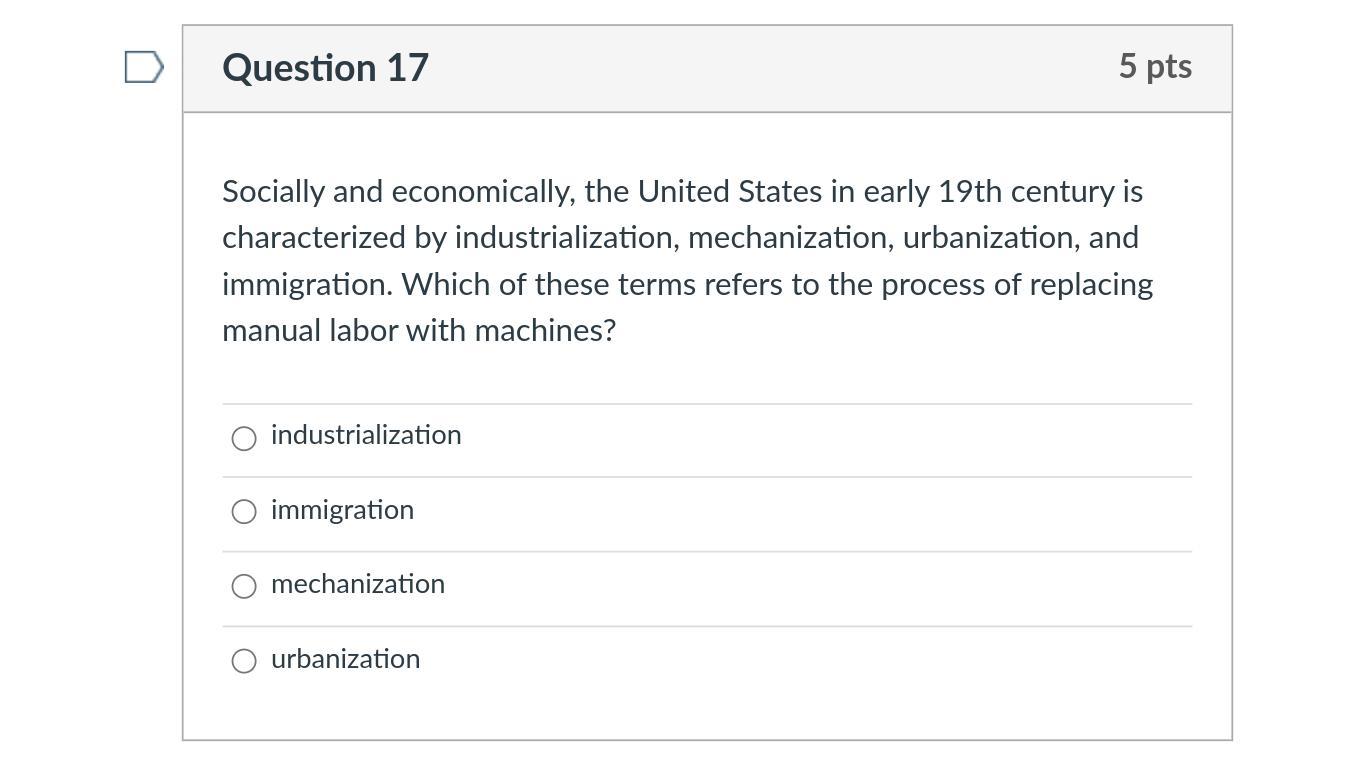The height and width of the screenshot is (768, 1366).
Task: Click the immigration answer label text
Action: click(342, 510)
